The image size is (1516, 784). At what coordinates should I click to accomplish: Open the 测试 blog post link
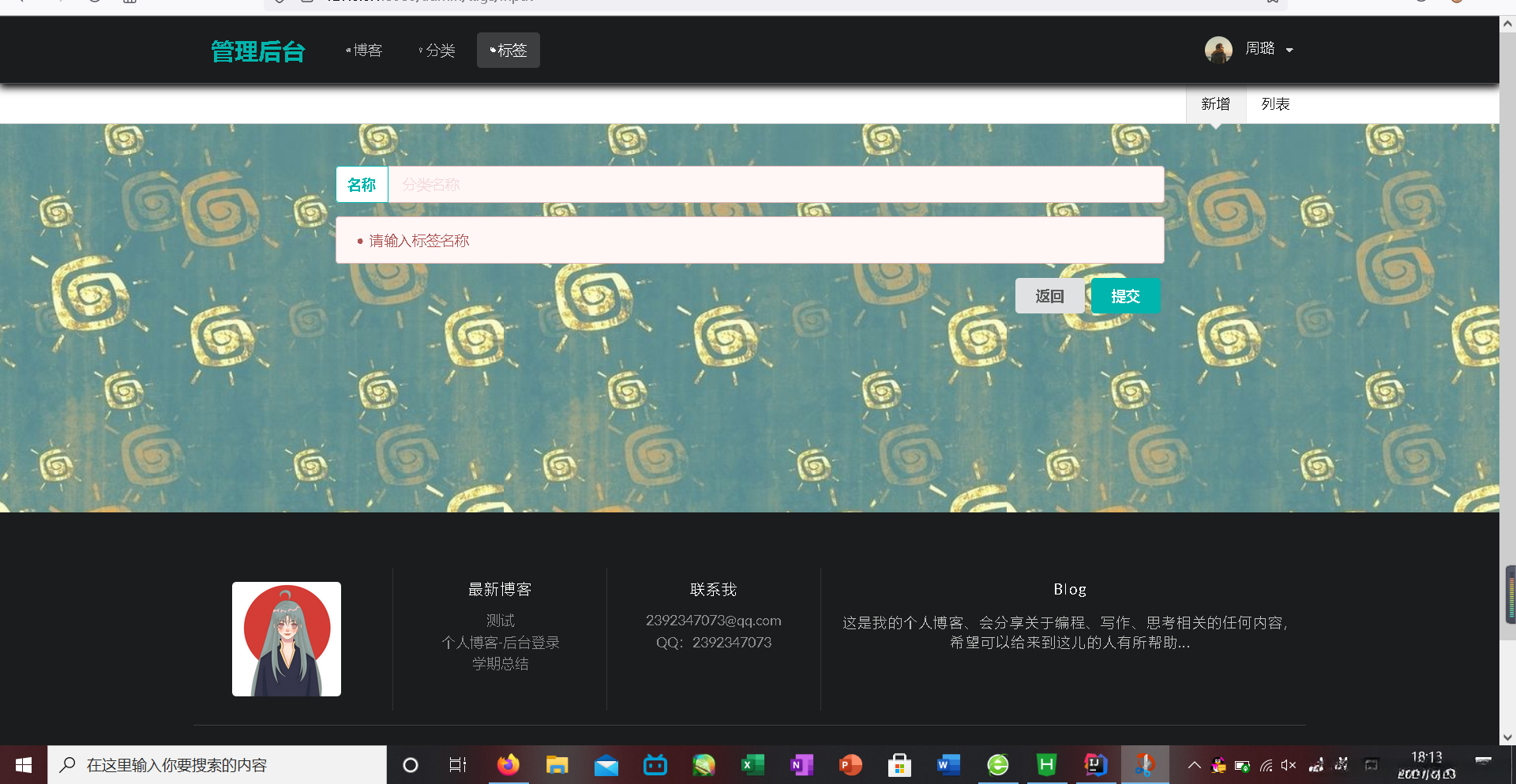coord(499,621)
